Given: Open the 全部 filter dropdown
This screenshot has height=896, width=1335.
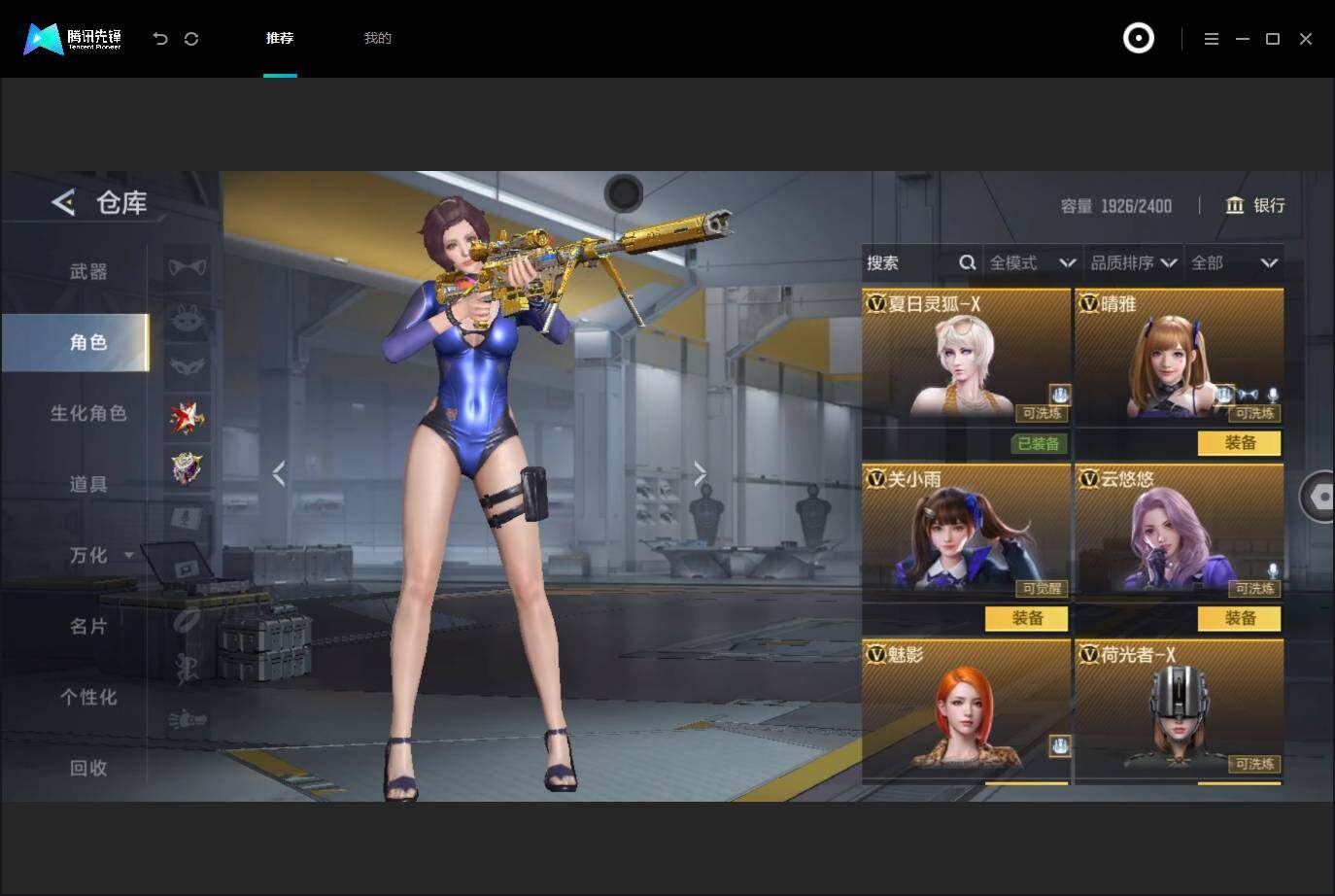Looking at the screenshot, I should coord(1234,262).
